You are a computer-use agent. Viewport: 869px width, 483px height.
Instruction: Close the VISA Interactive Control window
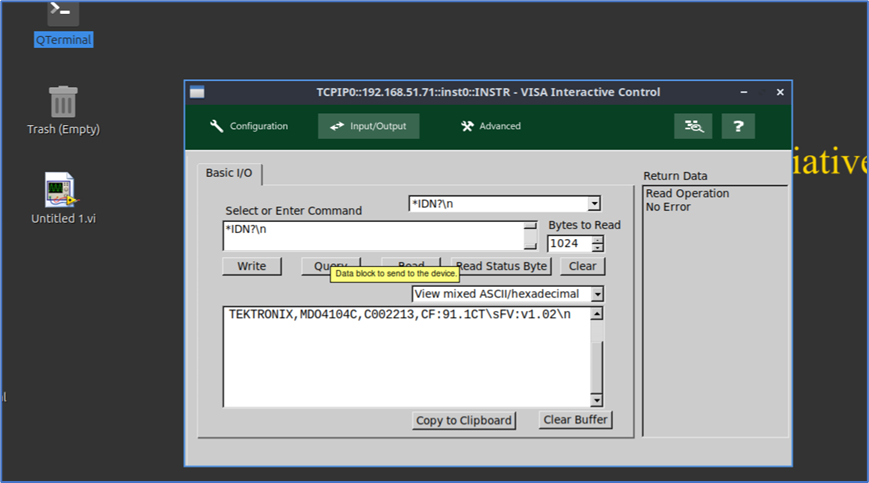[780, 92]
